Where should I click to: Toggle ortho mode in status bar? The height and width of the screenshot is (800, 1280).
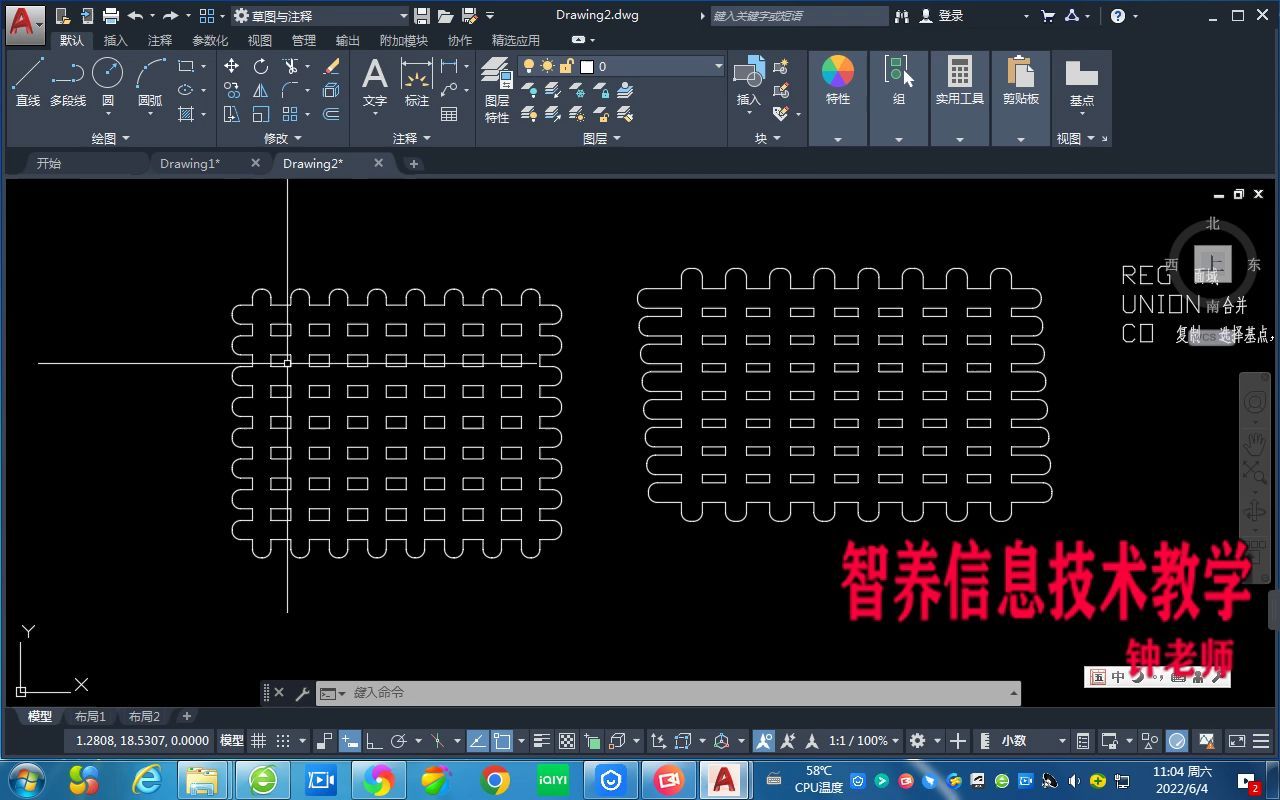click(x=374, y=741)
